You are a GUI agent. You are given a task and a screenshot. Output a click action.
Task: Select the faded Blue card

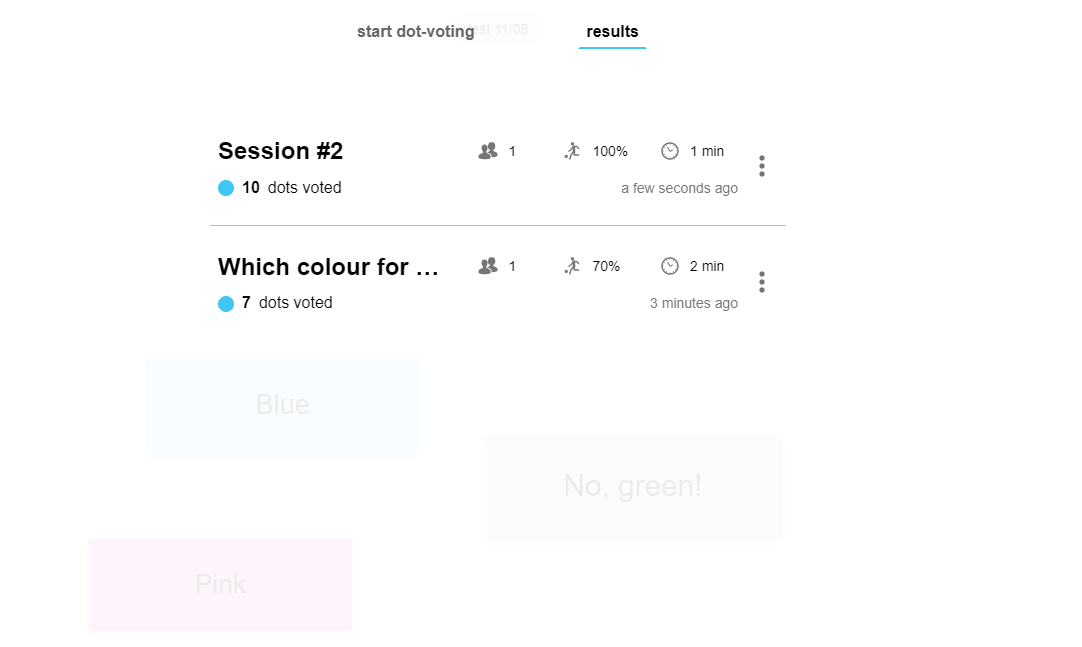pyautogui.click(x=282, y=406)
